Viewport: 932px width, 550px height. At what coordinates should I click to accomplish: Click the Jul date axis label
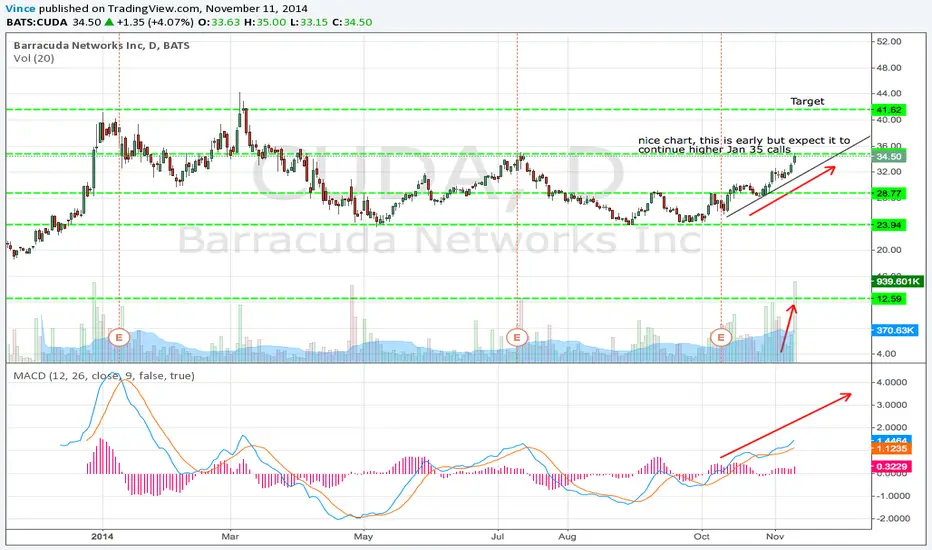[x=498, y=536]
